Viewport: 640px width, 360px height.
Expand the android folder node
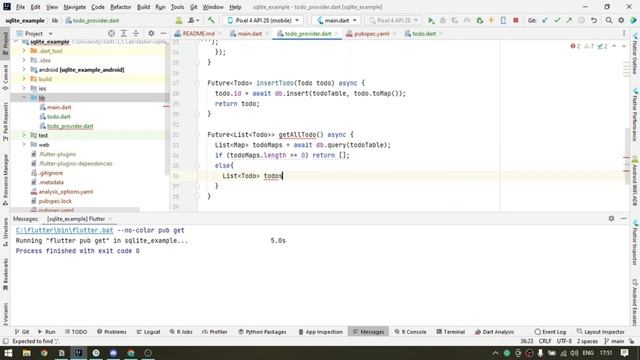[x=24, y=70]
